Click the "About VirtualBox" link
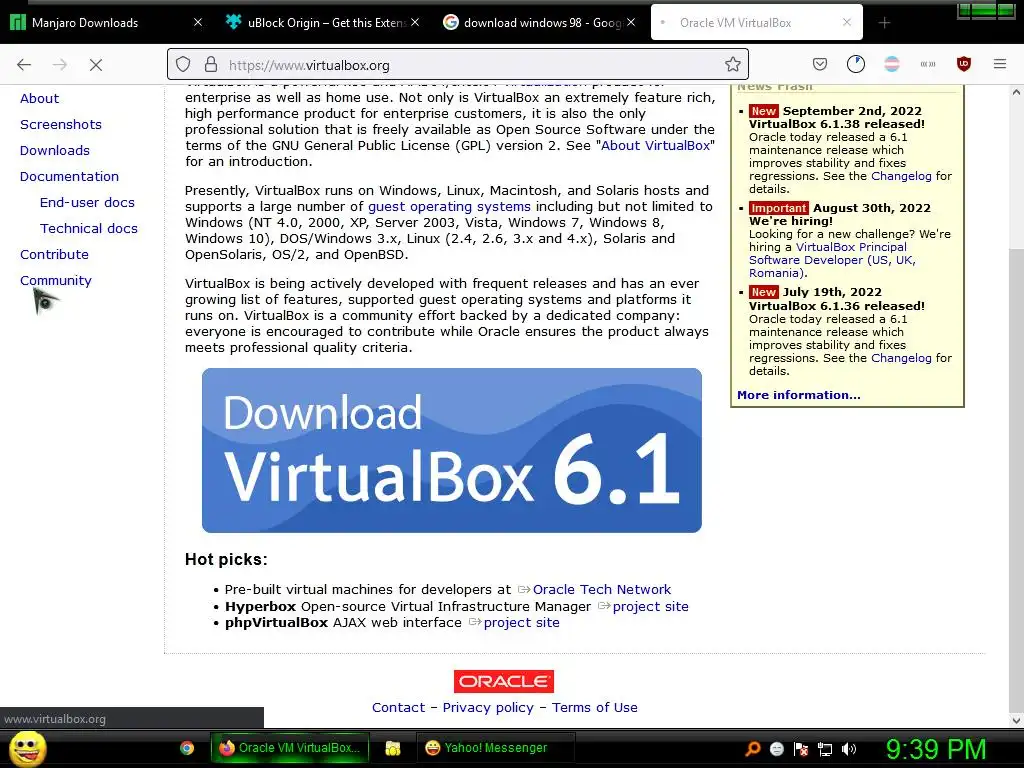The height and width of the screenshot is (768, 1024). tap(655, 146)
